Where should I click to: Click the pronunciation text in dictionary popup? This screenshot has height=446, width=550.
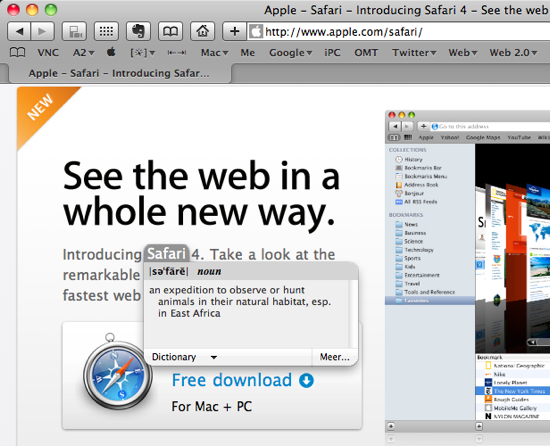pyautogui.click(x=169, y=271)
